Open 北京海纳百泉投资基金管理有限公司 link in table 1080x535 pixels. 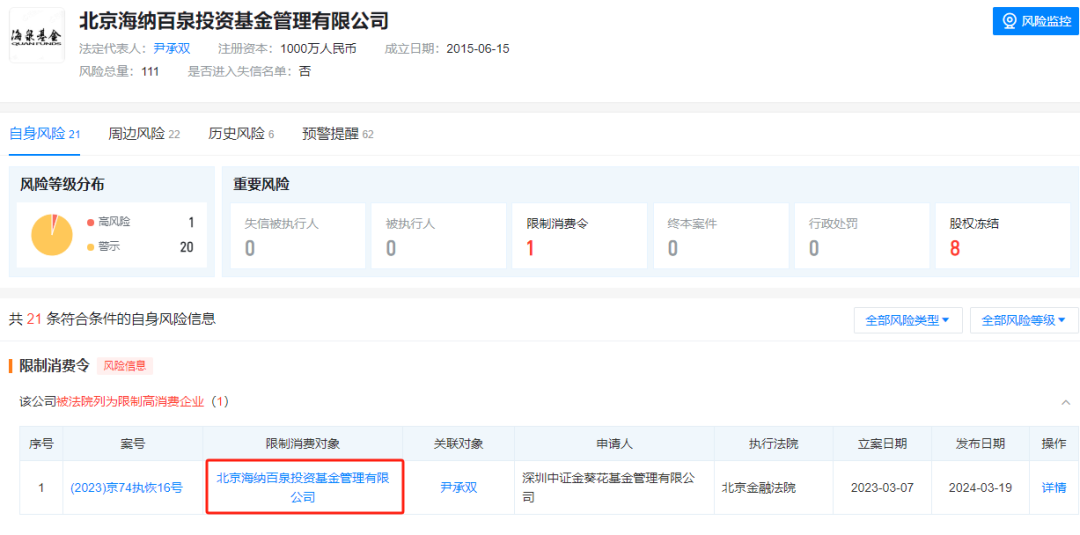click(303, 487)
